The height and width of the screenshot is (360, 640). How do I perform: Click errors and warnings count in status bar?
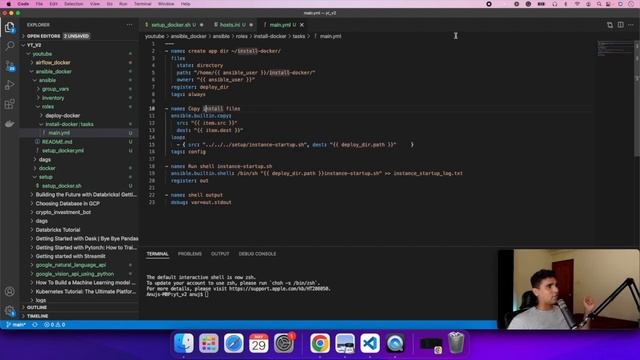click(55, 325)
